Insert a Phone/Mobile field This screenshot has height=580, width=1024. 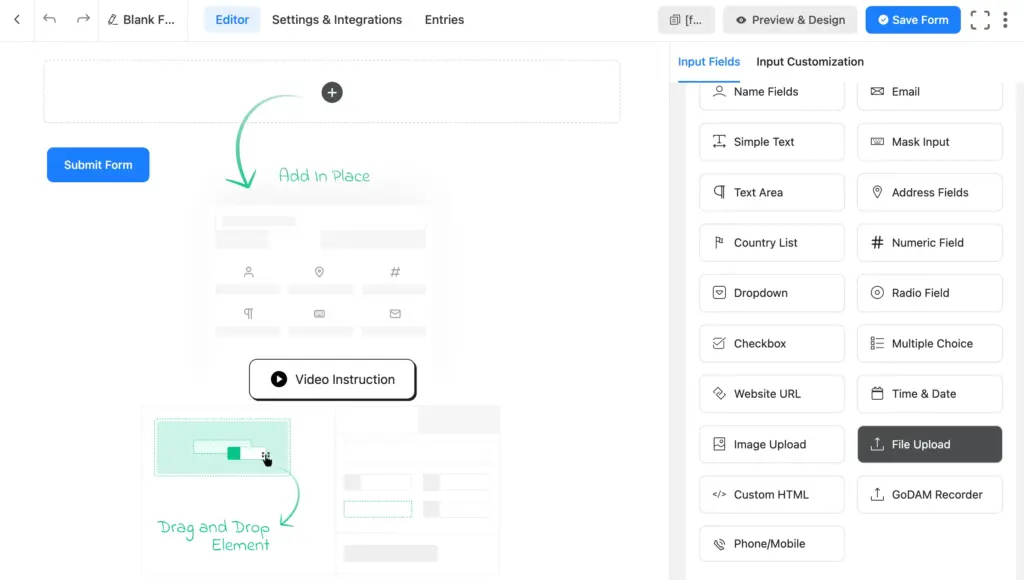[x=771, y=543]
